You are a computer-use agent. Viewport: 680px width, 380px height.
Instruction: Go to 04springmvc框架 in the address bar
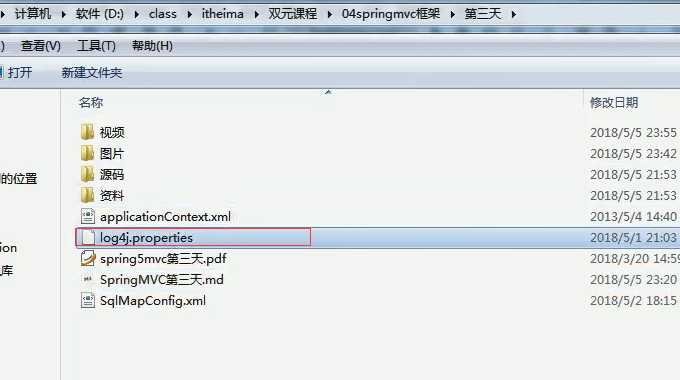(391, 14)
